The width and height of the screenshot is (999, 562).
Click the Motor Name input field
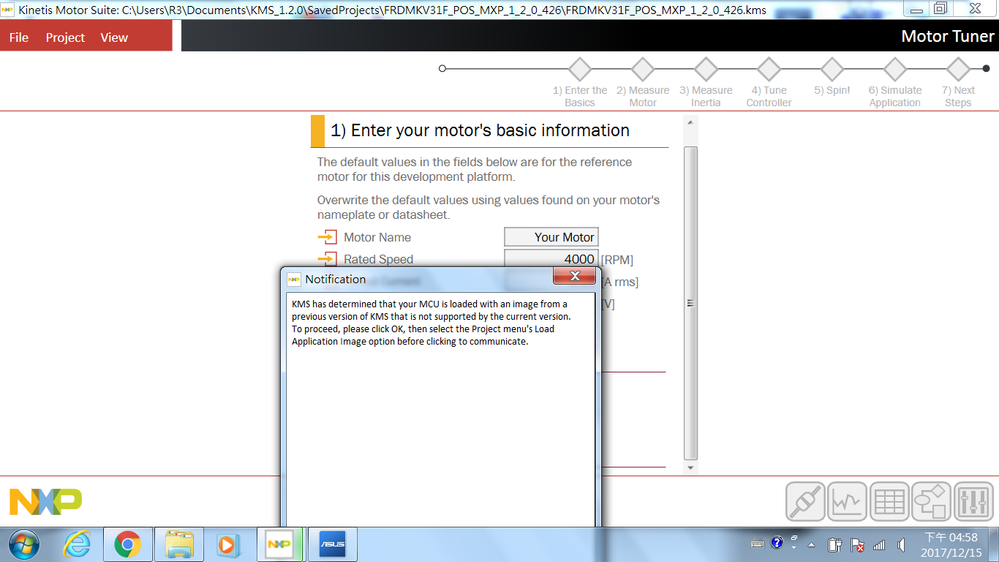pos(551,237)
